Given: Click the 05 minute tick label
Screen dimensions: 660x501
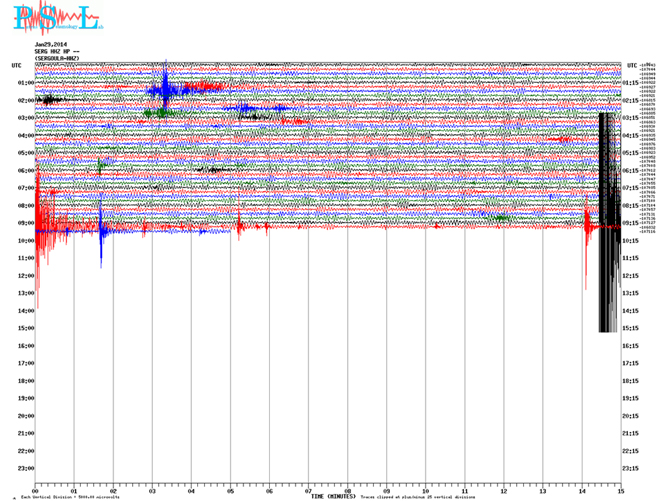Looking at the screenshot, I should point(230,490).
